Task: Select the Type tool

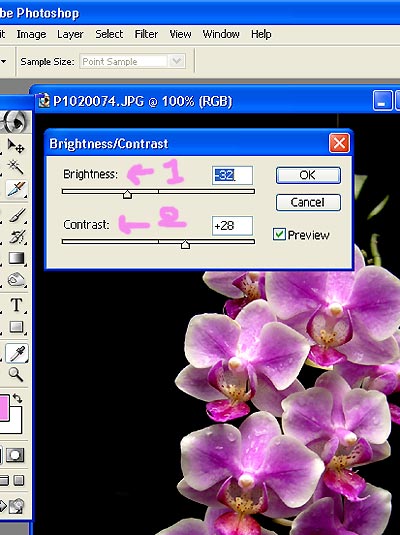Action: [x=16, y=305]
